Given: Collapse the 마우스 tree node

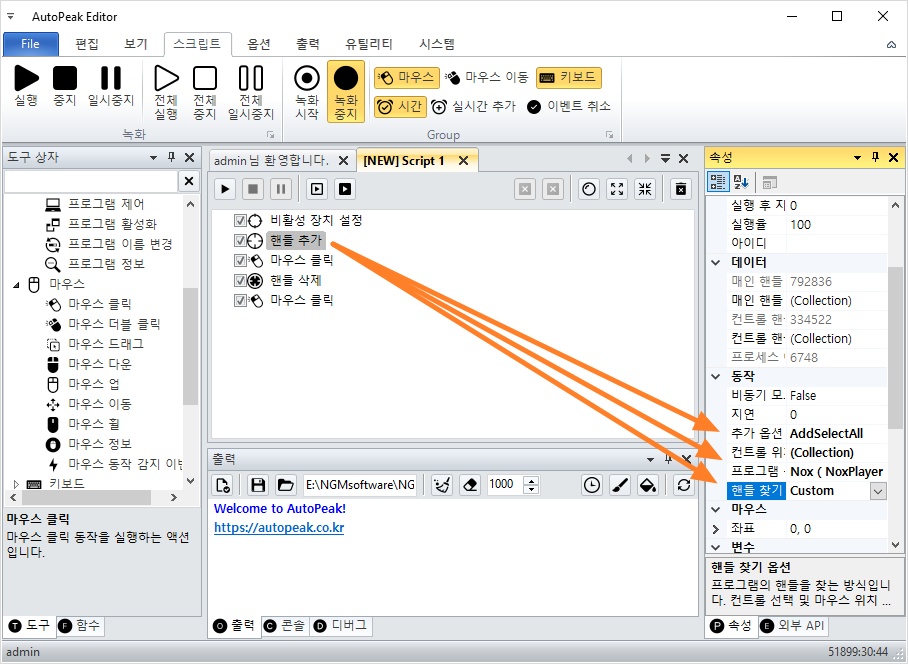Looking at the screenshot, I should (16, 284).
